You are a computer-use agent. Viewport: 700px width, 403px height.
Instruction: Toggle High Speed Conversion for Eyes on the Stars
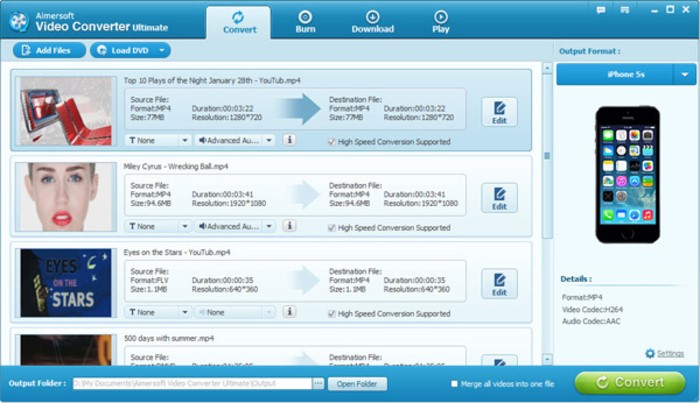coord(332,314)
